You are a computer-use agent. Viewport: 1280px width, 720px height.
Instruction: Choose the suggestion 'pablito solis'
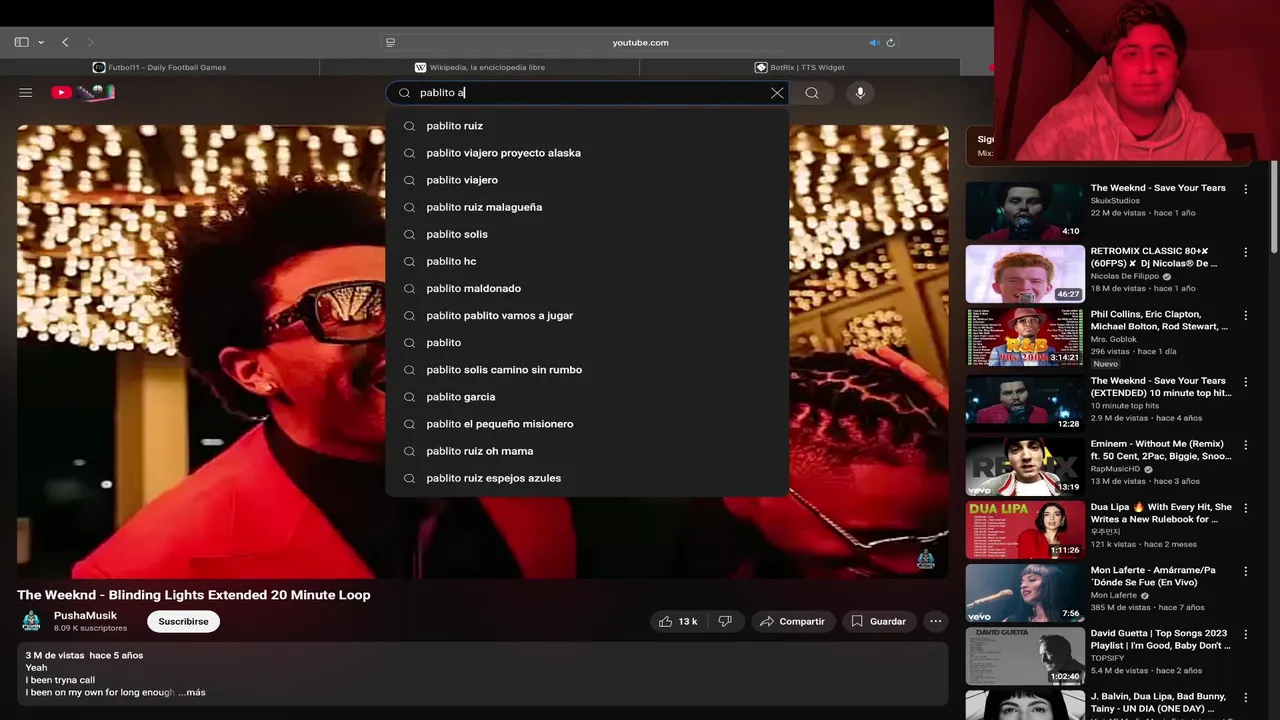[x=587, y=234]
